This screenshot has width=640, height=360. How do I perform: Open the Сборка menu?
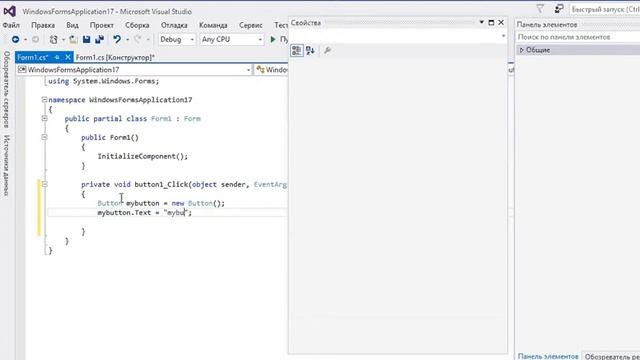[x=137, y=25]
